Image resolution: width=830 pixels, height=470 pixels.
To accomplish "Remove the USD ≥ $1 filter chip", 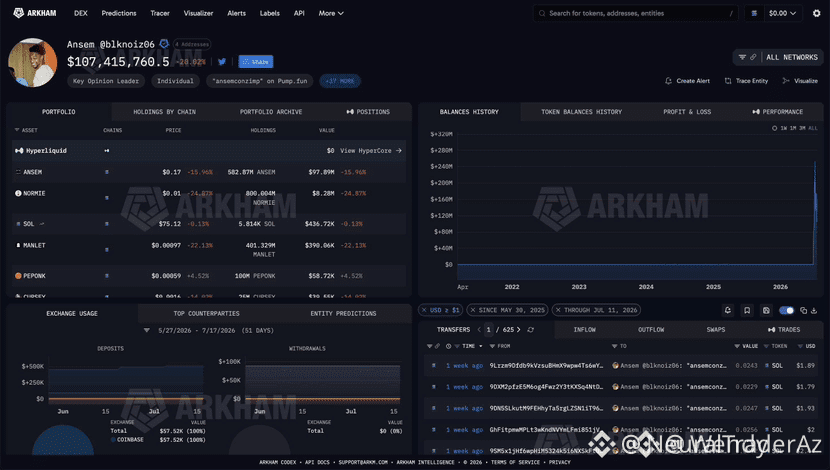I will (424, 310).
